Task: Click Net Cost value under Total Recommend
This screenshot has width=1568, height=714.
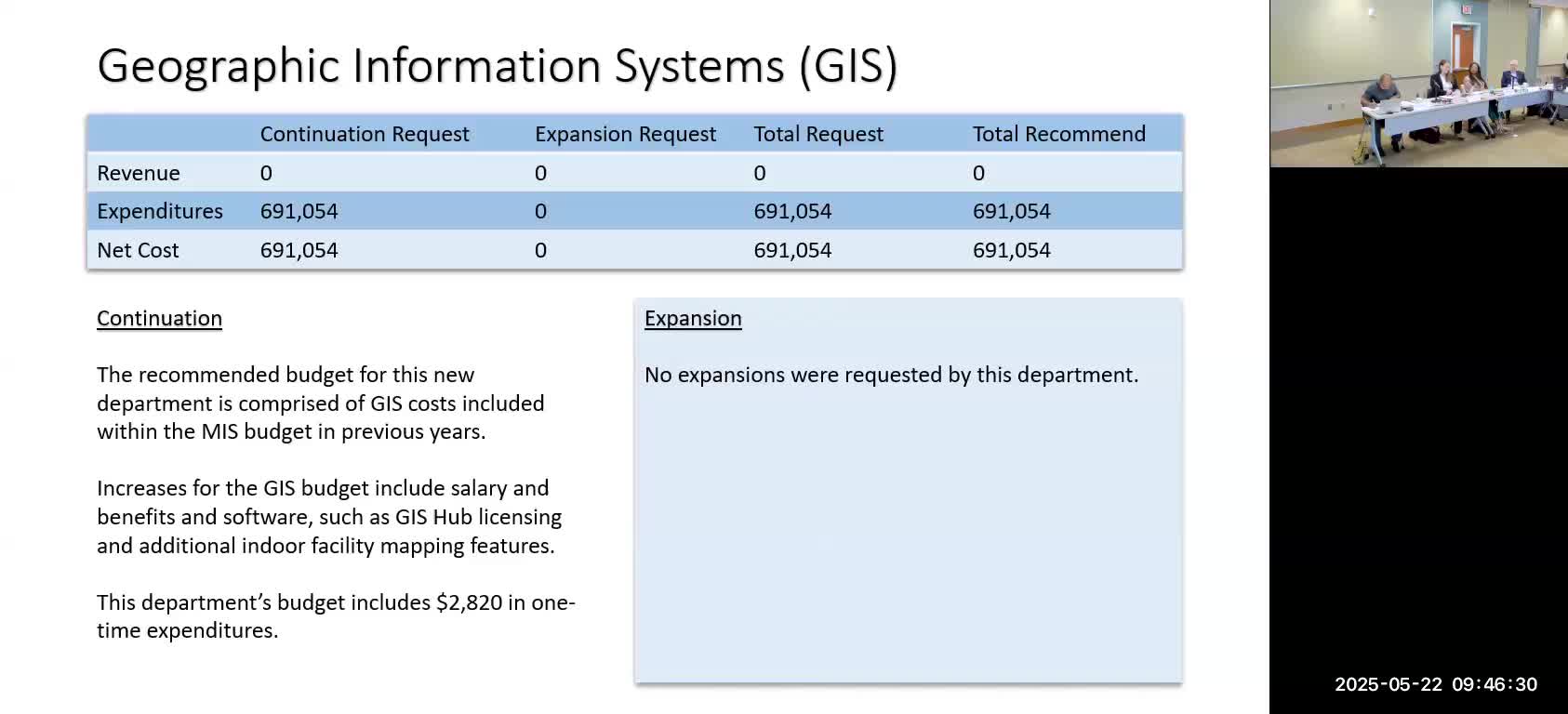Action: tap(1011, 250)
